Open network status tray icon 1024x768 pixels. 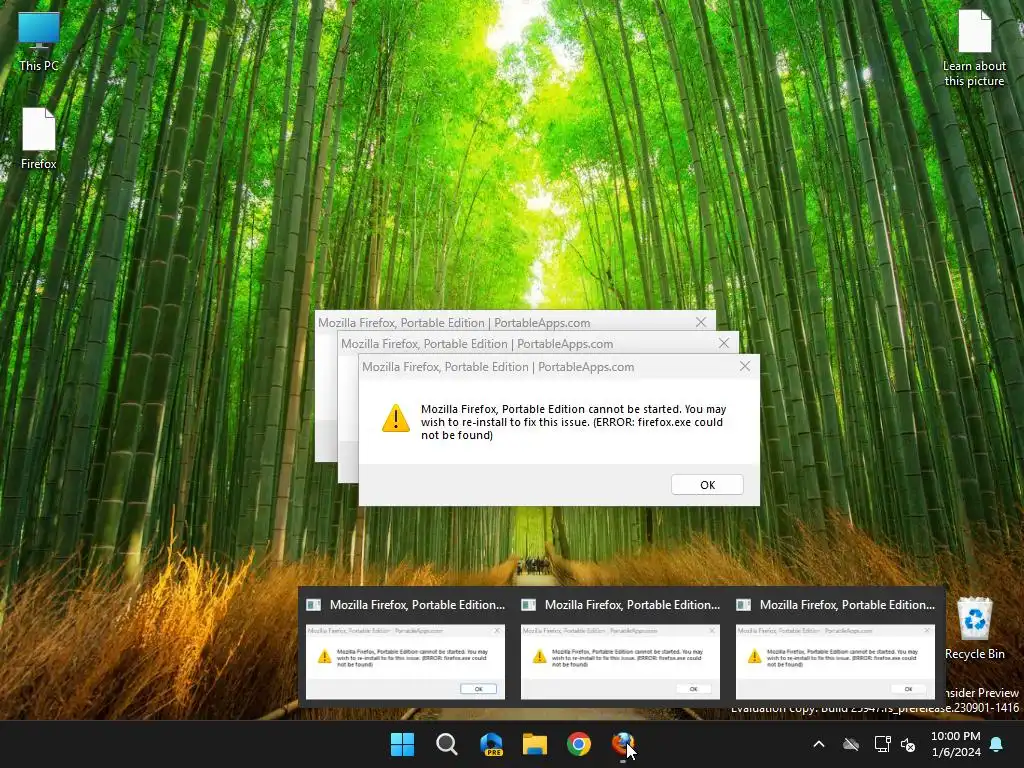point(882,744)
